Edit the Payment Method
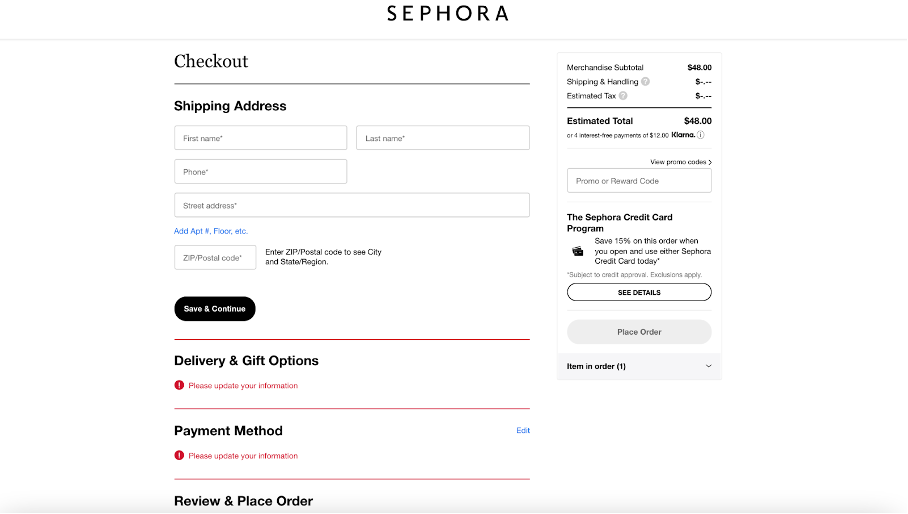The width and height of the screenshot is (908, 514). coord(523,431)
